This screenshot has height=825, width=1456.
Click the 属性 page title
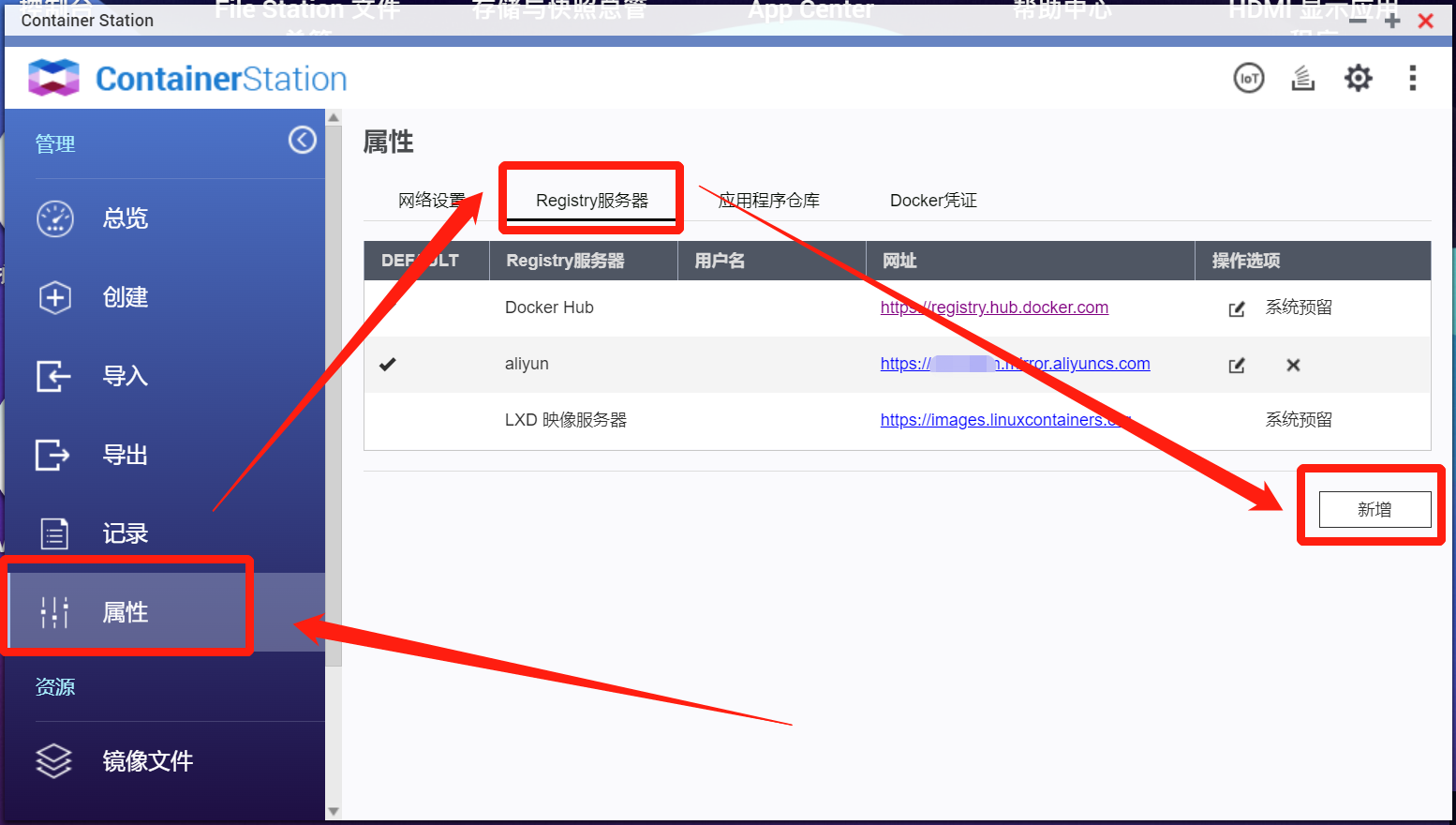click(x=388, y=142)
